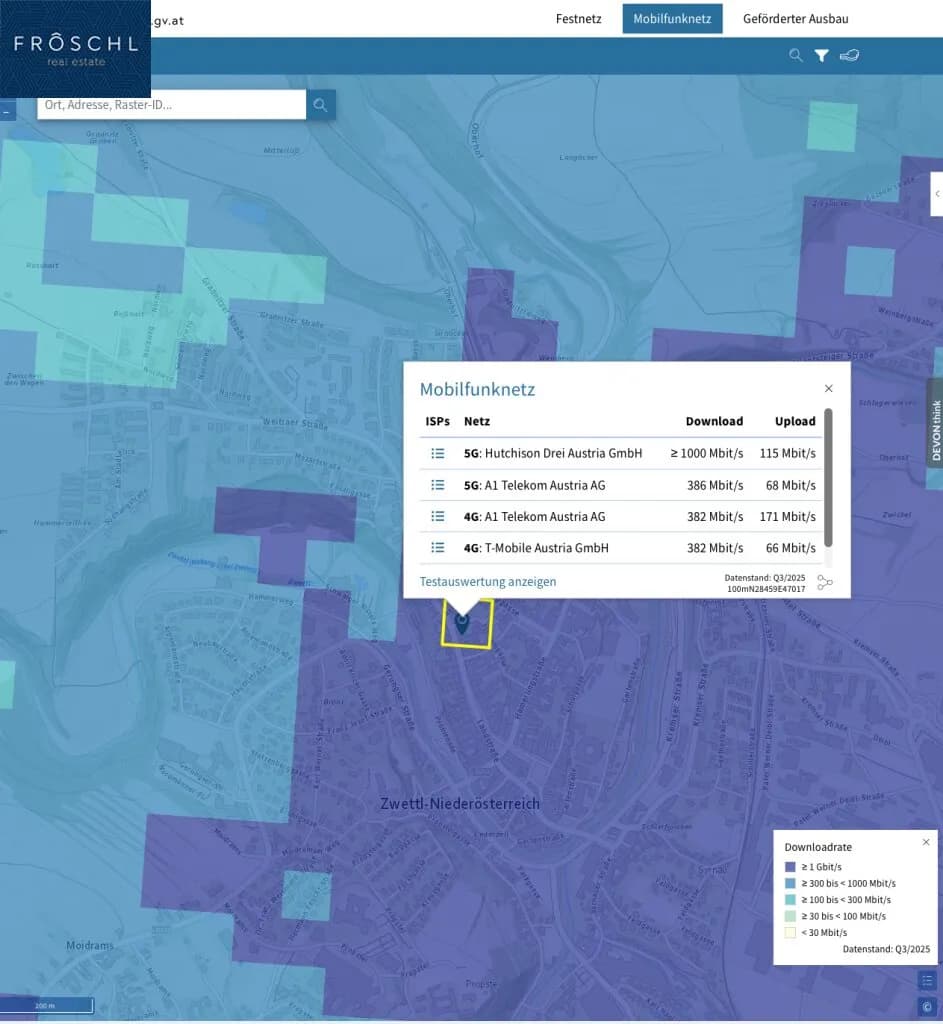Open the magnifier search icon in header bar
The width and height of the screenshot is (943, 1024).
pos(795,56)
